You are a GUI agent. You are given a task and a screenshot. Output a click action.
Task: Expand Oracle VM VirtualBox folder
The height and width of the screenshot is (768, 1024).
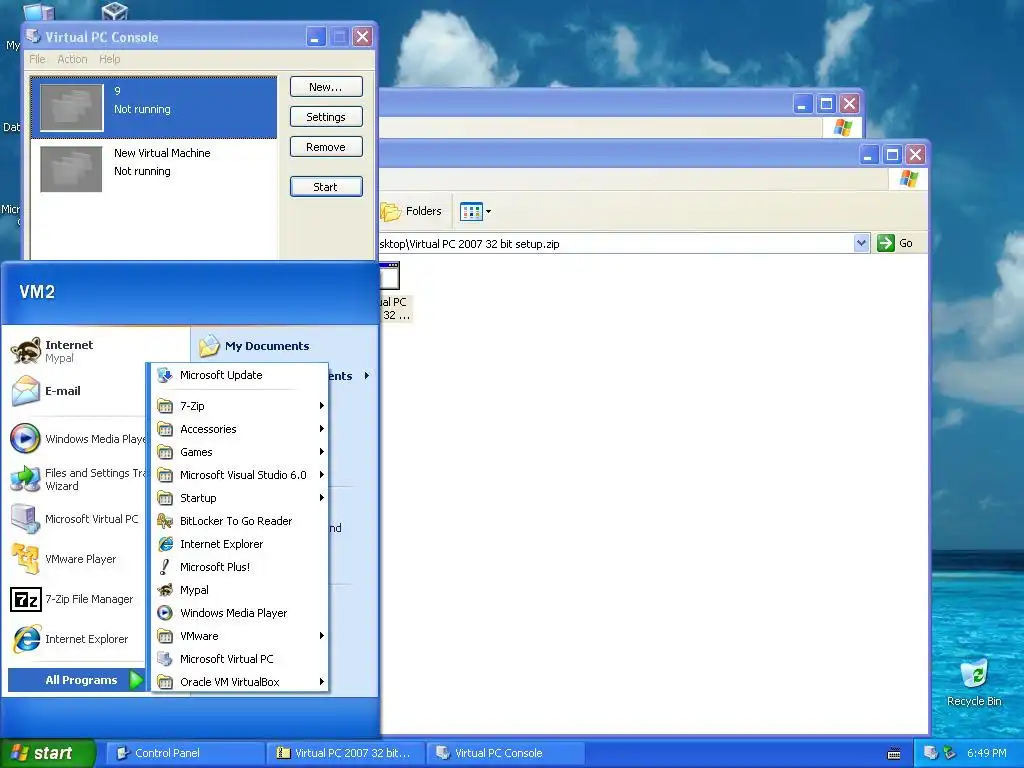[x=240, y=682]
